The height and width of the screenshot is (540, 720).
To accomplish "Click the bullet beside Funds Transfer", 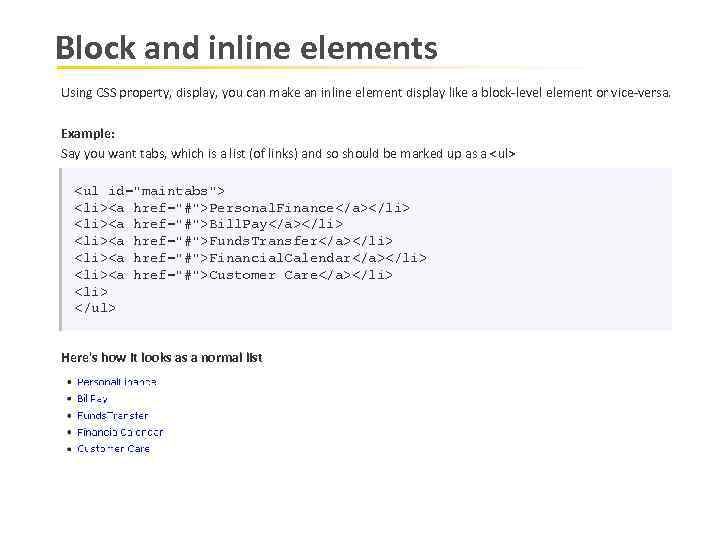I will pyautogui.click(x=68, y=416).
